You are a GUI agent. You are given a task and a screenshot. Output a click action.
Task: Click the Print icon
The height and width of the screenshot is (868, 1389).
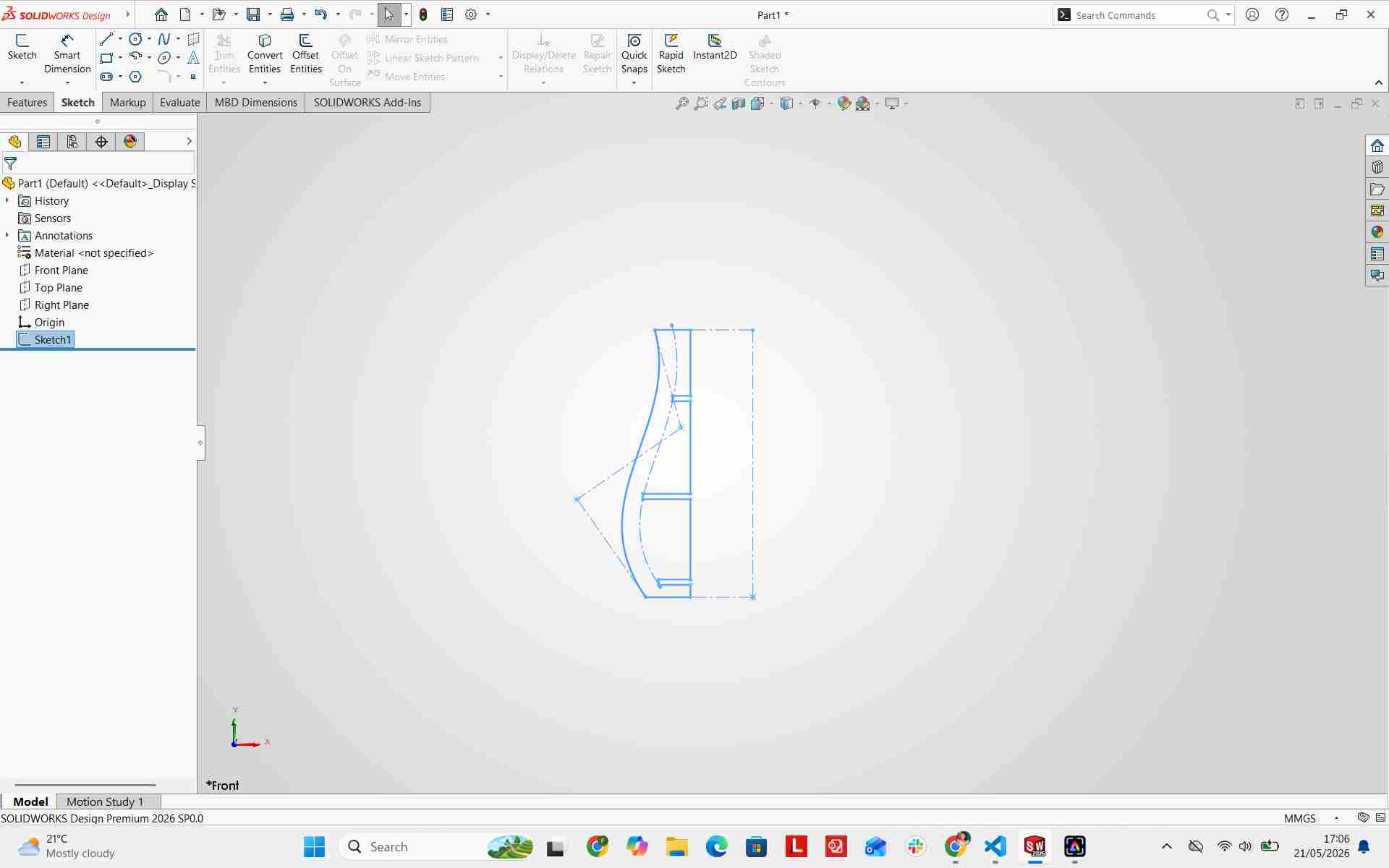(x=287, y=14)
